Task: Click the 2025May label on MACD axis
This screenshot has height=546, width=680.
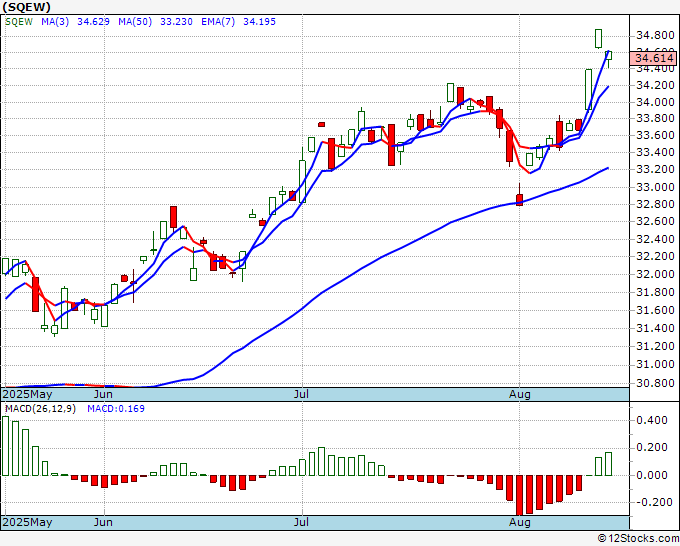Action: [x=28, y=522]
